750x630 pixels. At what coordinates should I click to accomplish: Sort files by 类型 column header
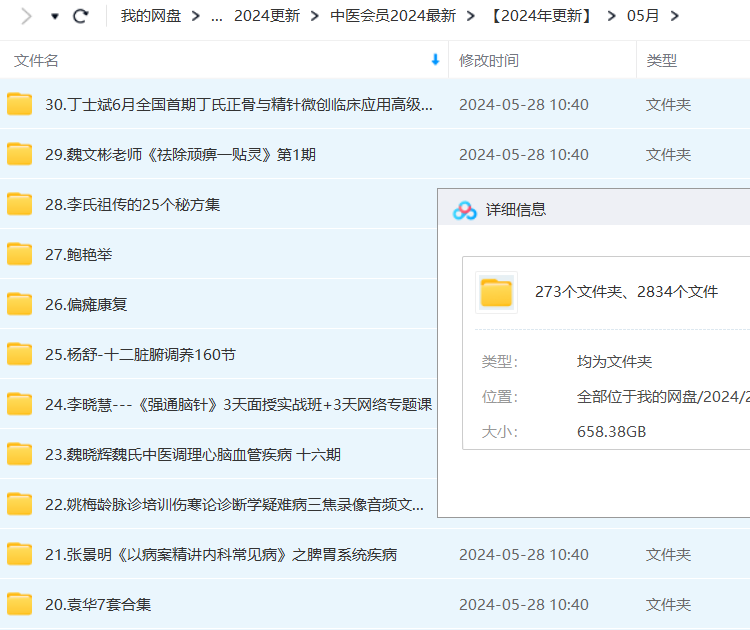pos(661,60)
